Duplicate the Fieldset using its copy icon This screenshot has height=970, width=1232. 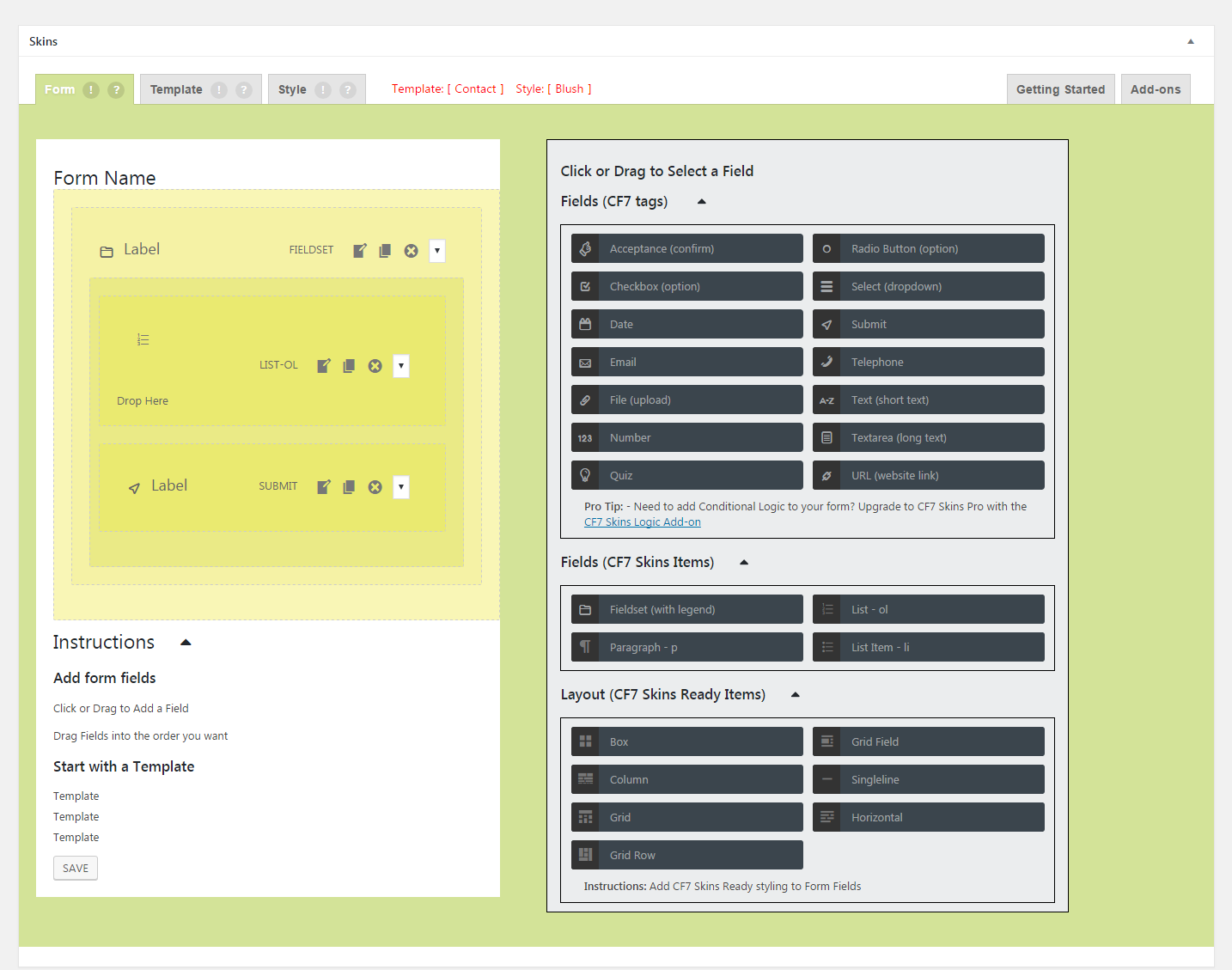click(385, 251)
